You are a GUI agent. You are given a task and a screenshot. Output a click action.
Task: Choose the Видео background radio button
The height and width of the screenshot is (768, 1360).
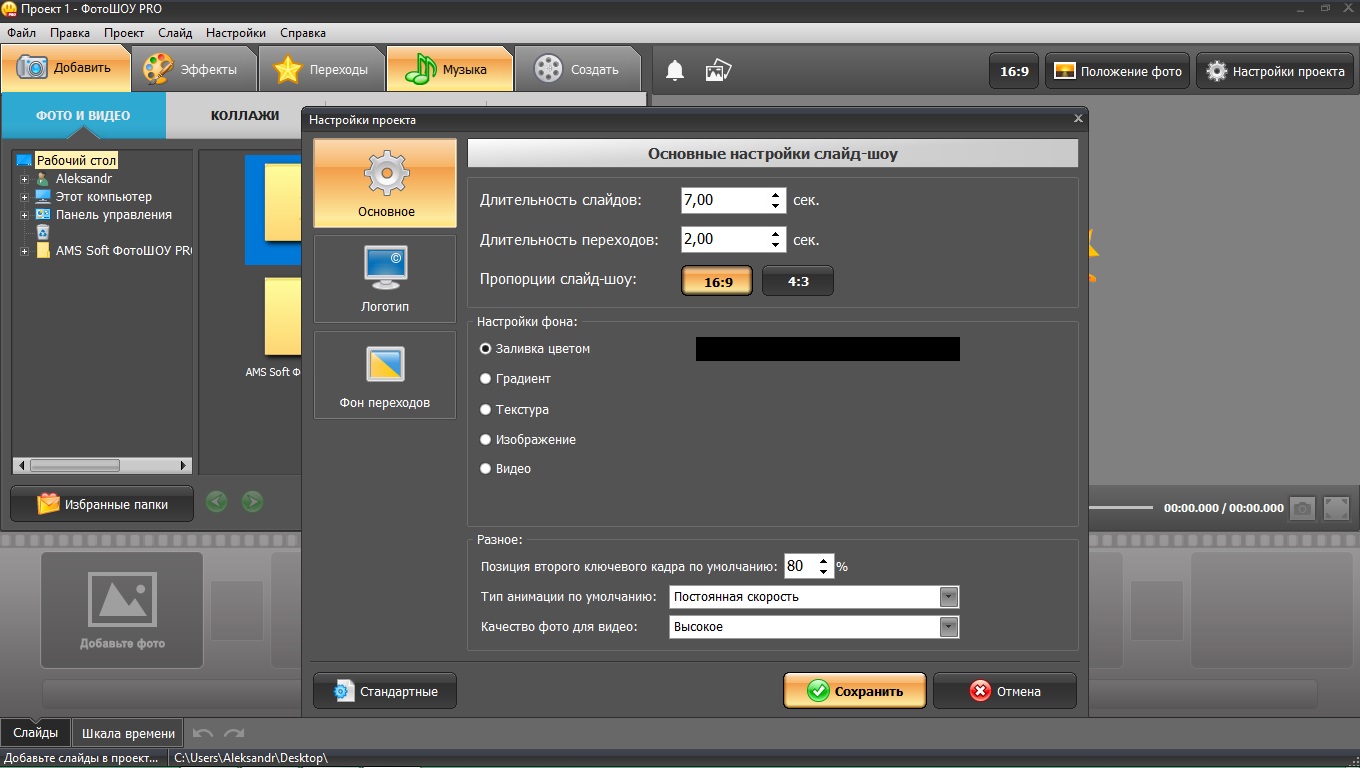[x=486, y=469]
